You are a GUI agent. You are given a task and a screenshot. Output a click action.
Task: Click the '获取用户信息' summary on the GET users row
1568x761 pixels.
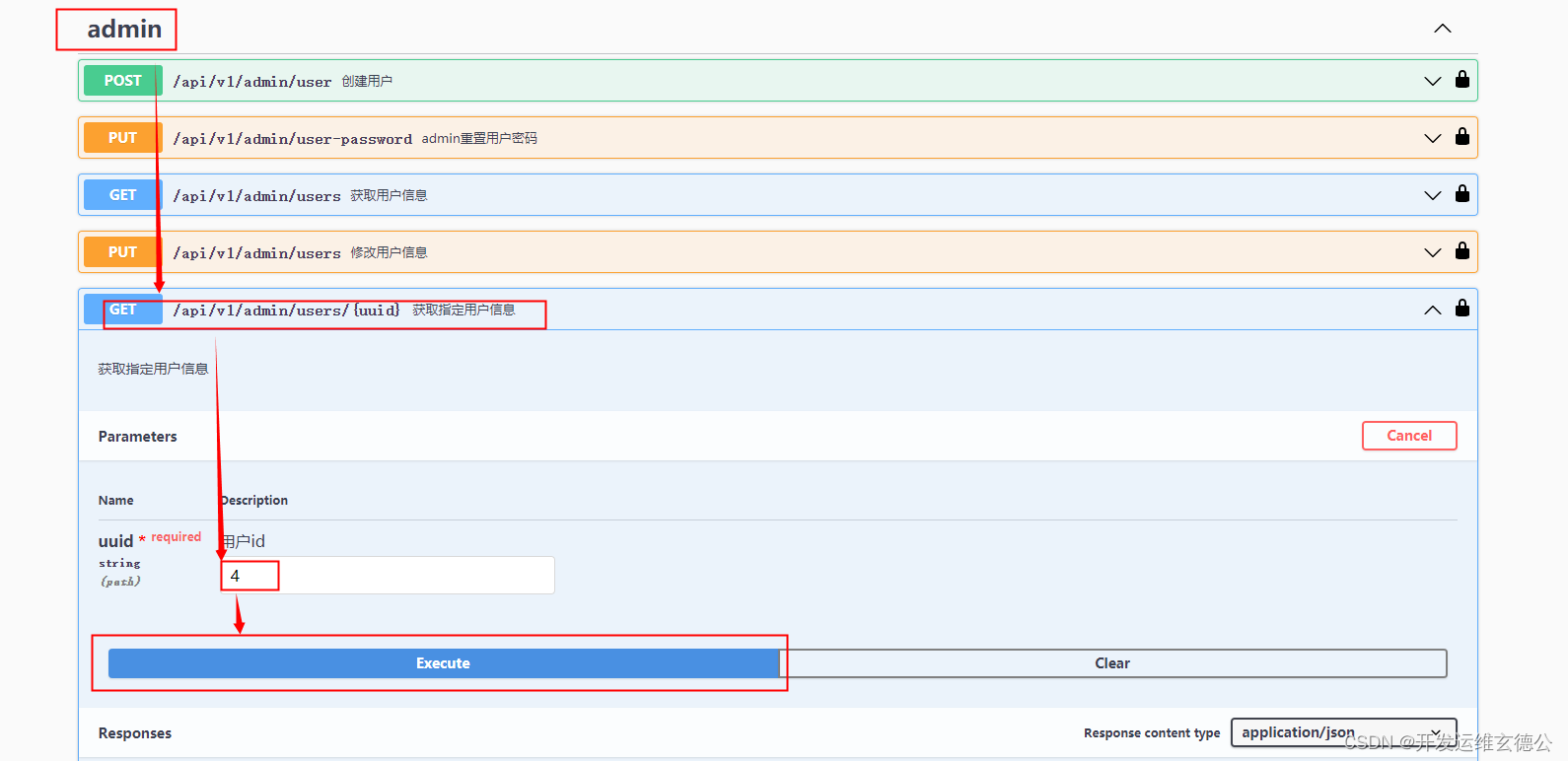point(389,195)
